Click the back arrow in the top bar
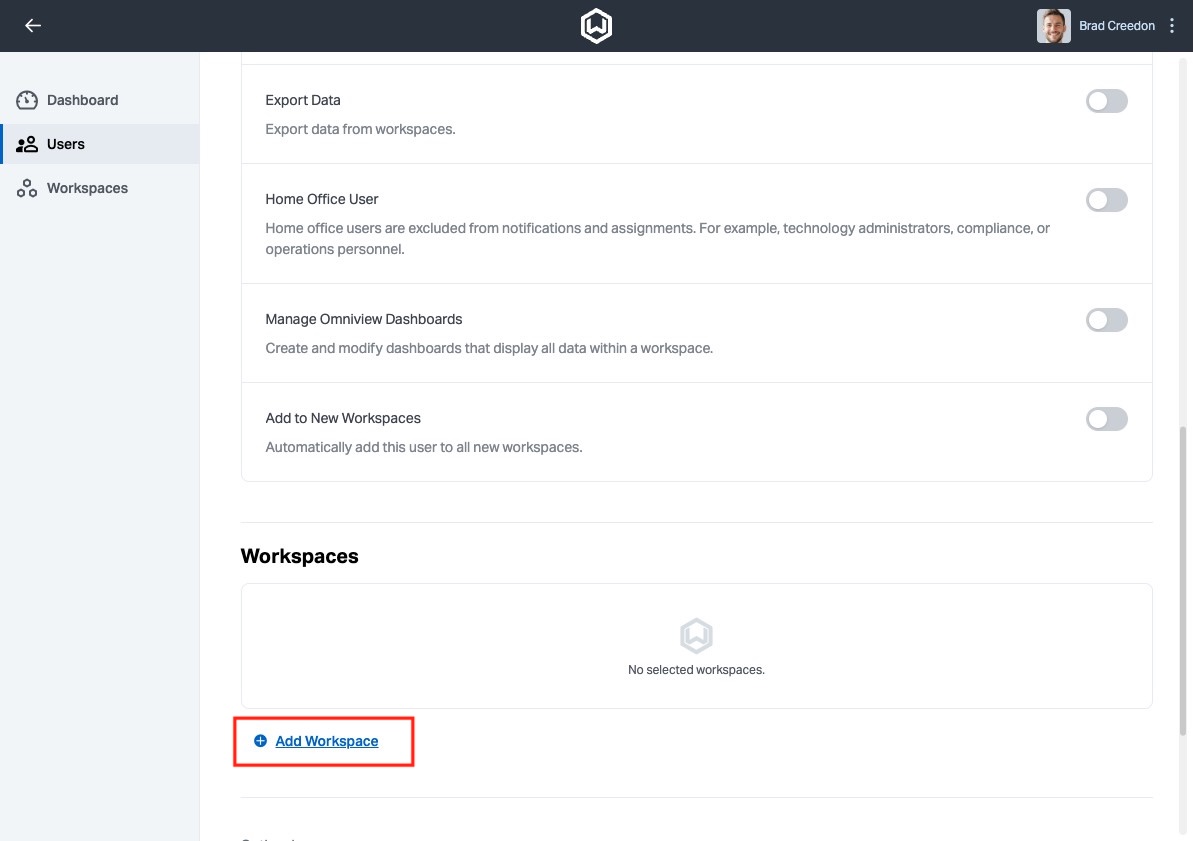The width and height of the screenshot is (1193, 841). (x=33, y=25)
